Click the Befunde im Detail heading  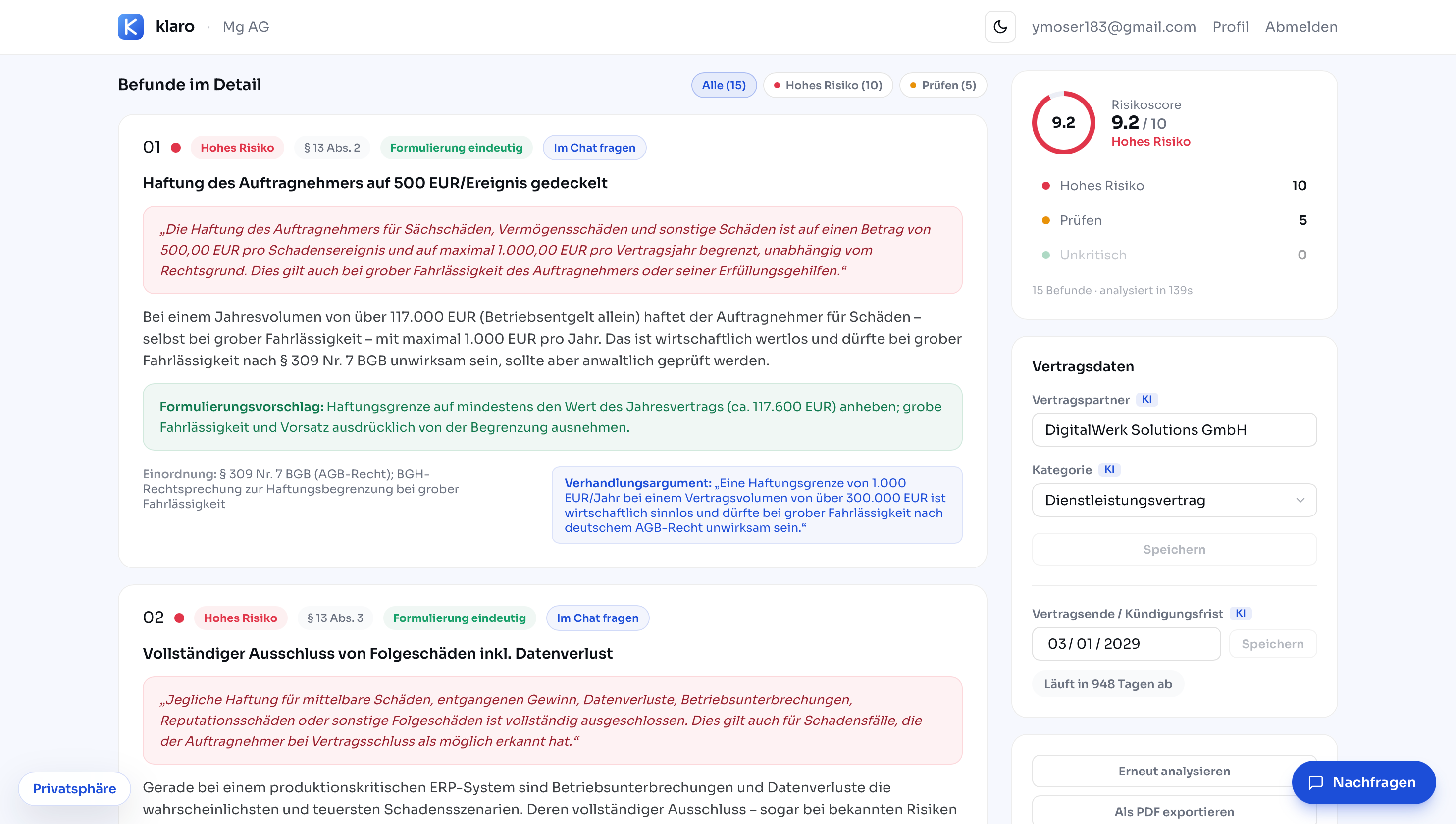190,85
